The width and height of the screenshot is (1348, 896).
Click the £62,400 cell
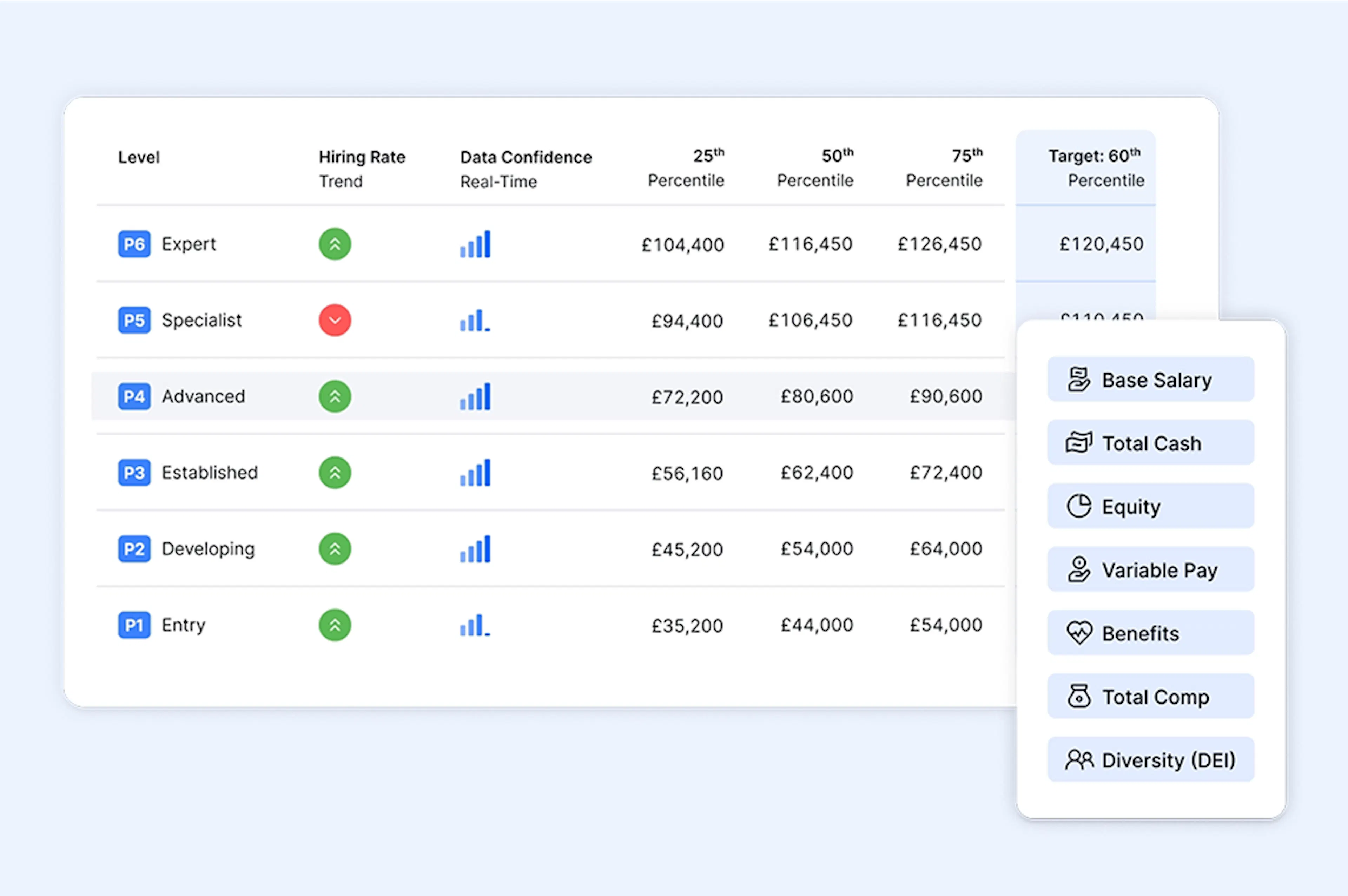[817, 473]
